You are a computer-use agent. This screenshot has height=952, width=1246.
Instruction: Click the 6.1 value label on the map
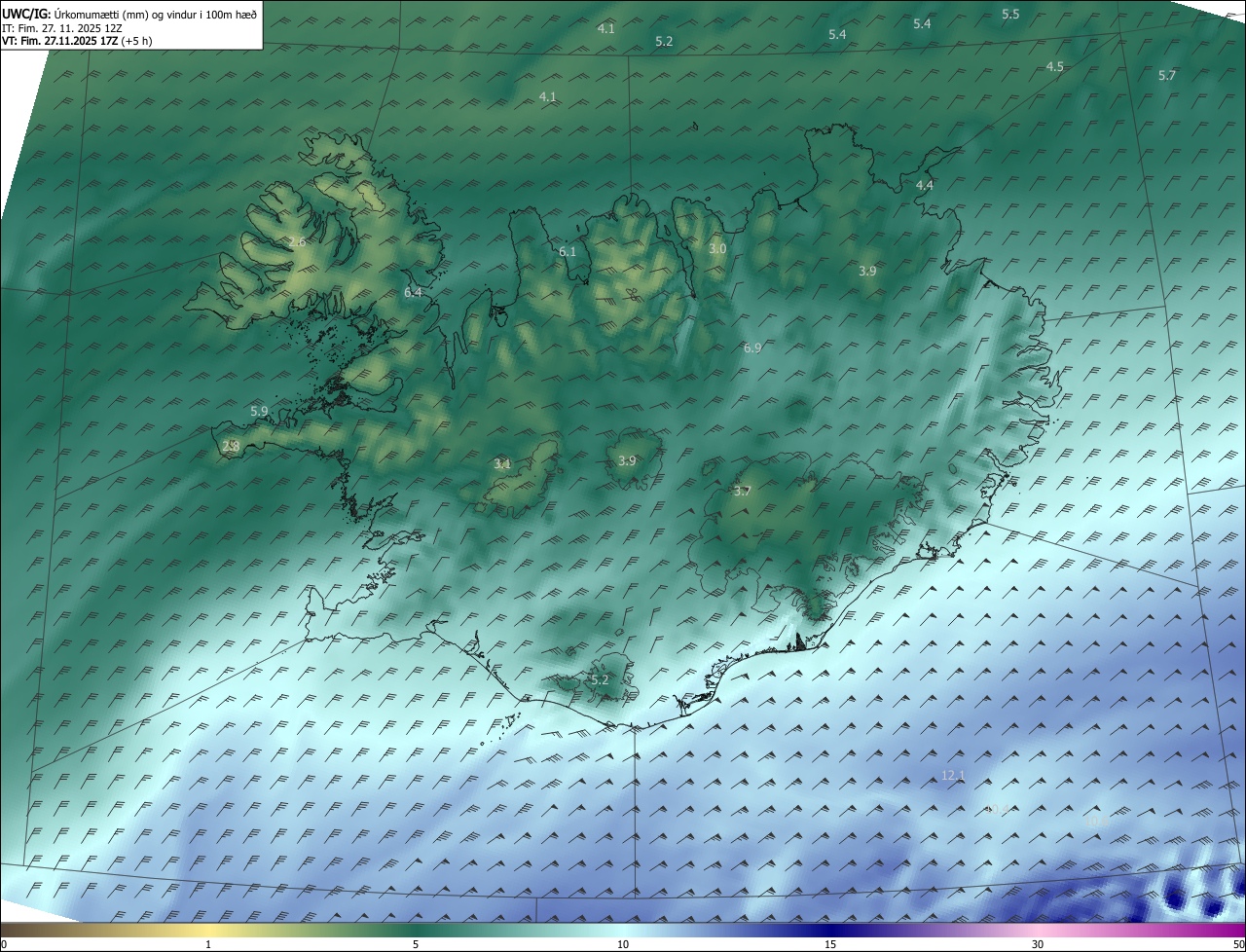click(x=568, y=251)
